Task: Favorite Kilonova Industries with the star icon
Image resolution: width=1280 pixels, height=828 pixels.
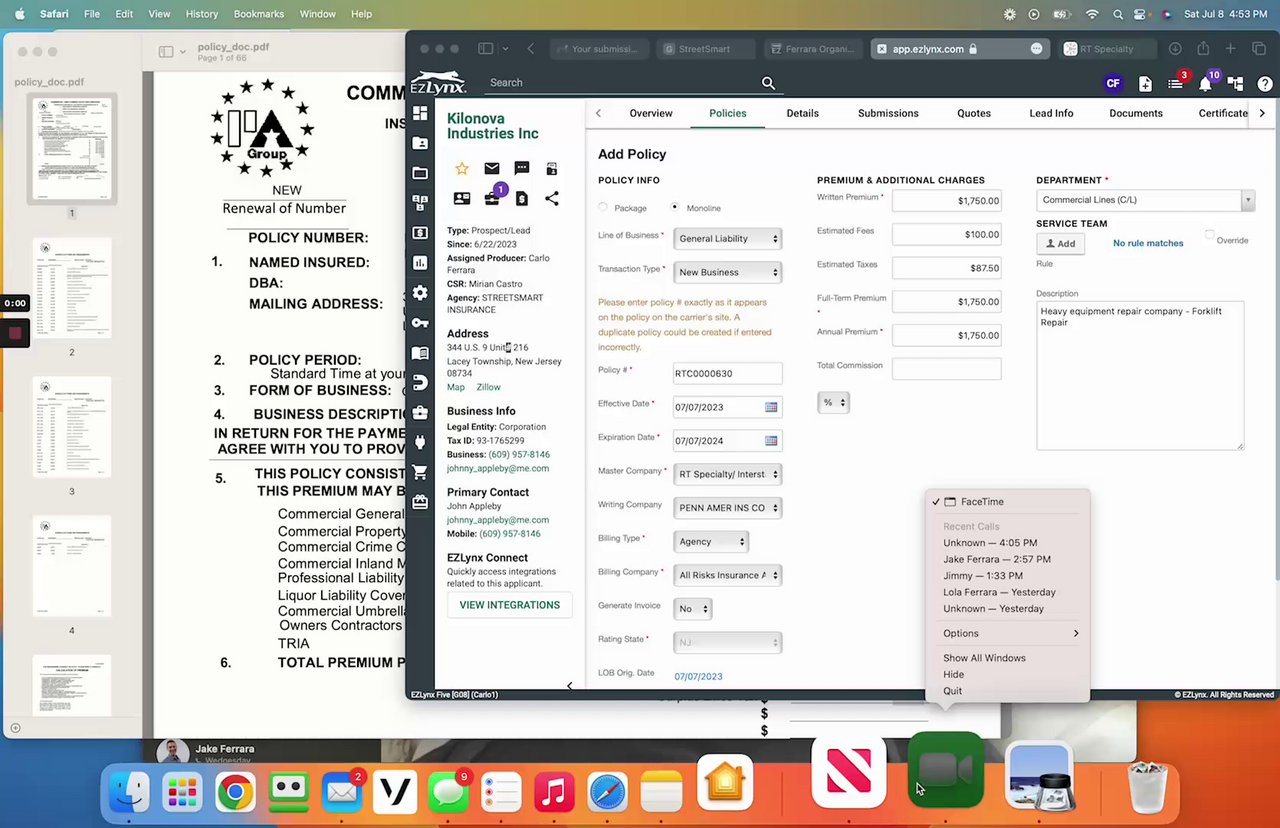Action: coord(461,169)
